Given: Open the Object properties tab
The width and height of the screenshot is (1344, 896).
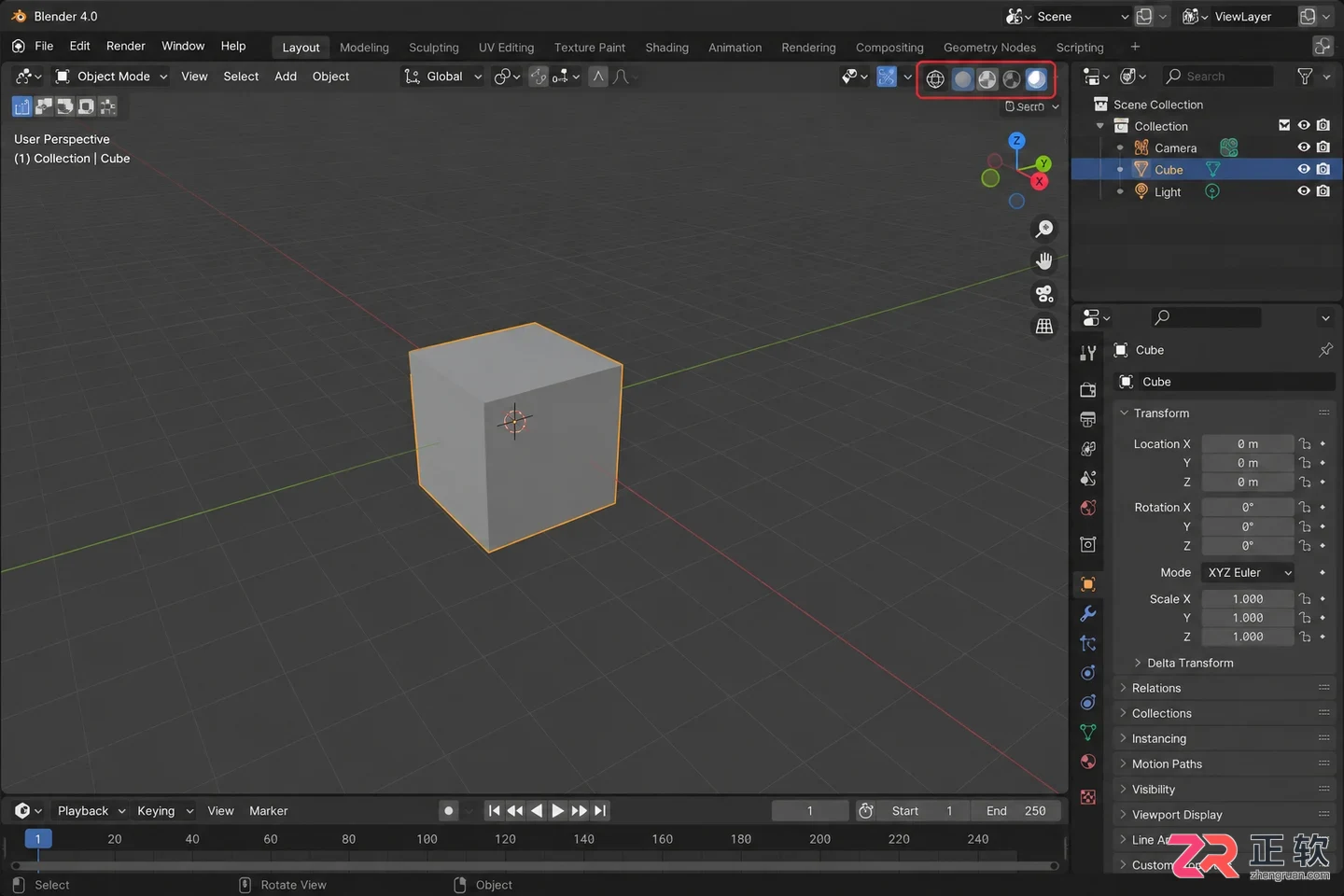Looking at the screenshot, I should coord(1087,584).
